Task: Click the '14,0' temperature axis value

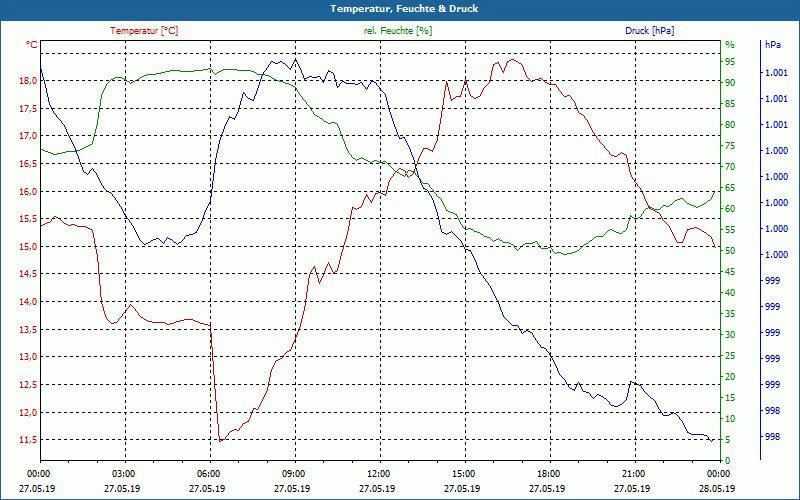Action: point(29,302)
